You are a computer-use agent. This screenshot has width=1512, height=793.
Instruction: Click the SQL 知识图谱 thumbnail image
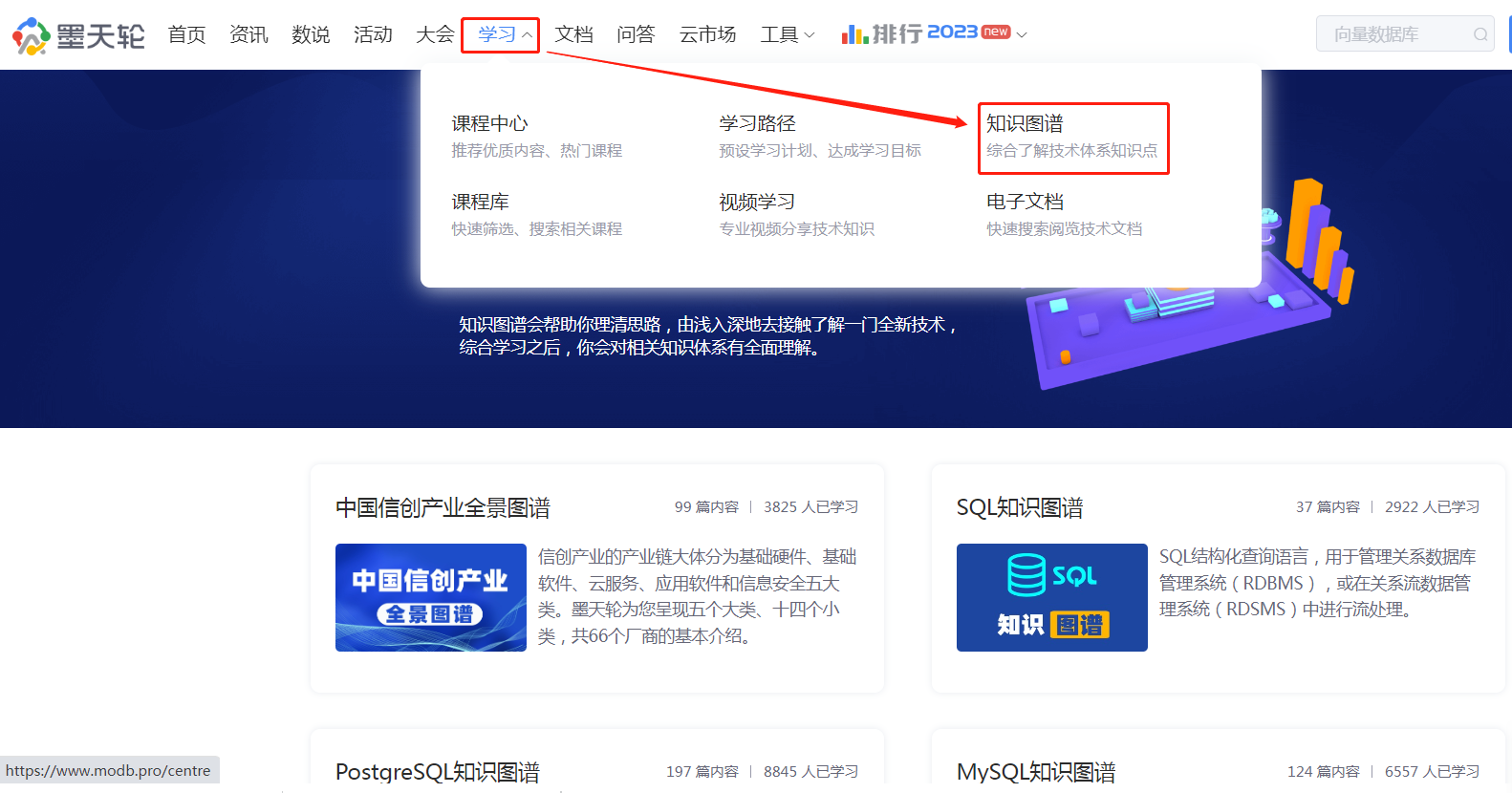1052,597
